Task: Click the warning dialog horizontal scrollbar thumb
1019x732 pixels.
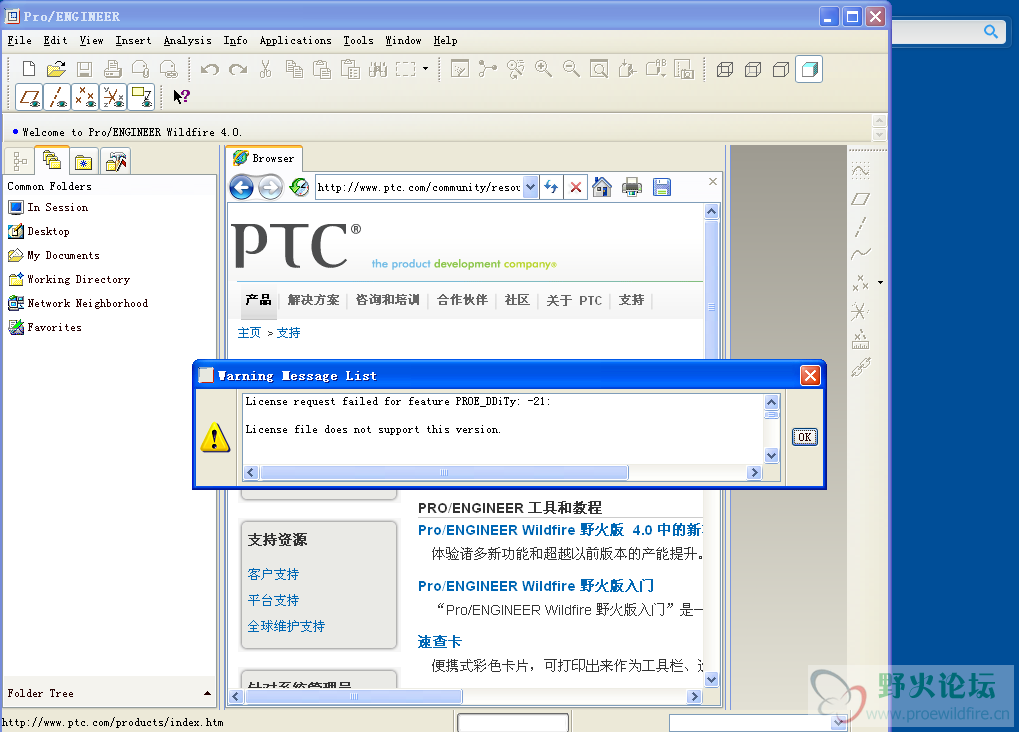Action: tap(444, 473)
